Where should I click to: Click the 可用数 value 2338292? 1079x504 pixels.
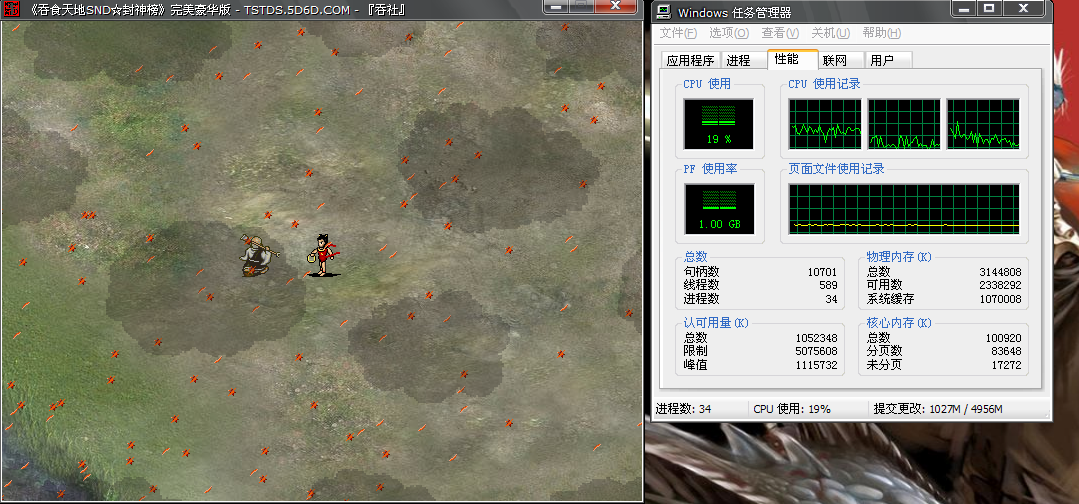[1000, 285]
